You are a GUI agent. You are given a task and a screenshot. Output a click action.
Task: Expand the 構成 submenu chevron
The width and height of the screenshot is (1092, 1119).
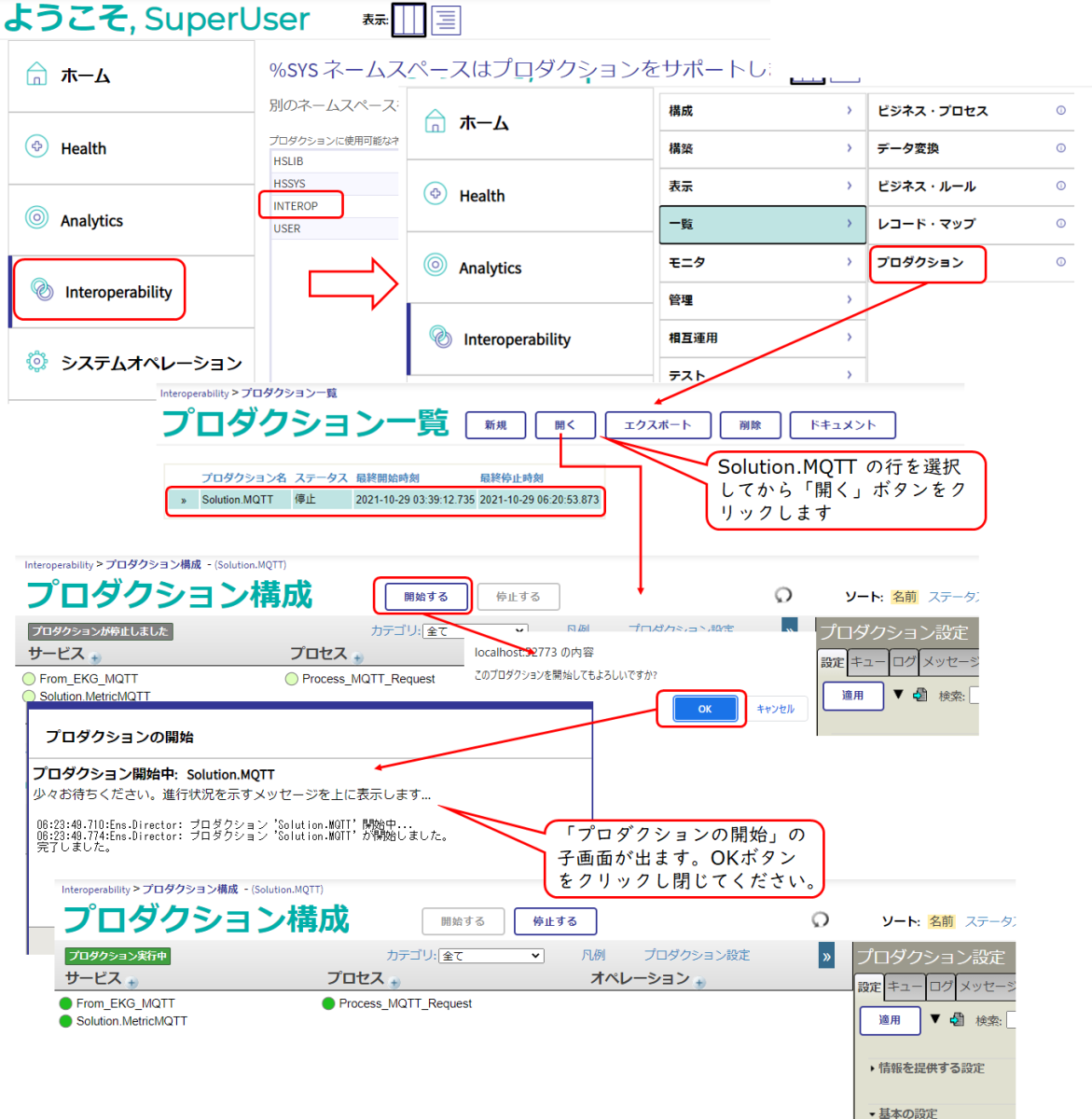point(849,110)
